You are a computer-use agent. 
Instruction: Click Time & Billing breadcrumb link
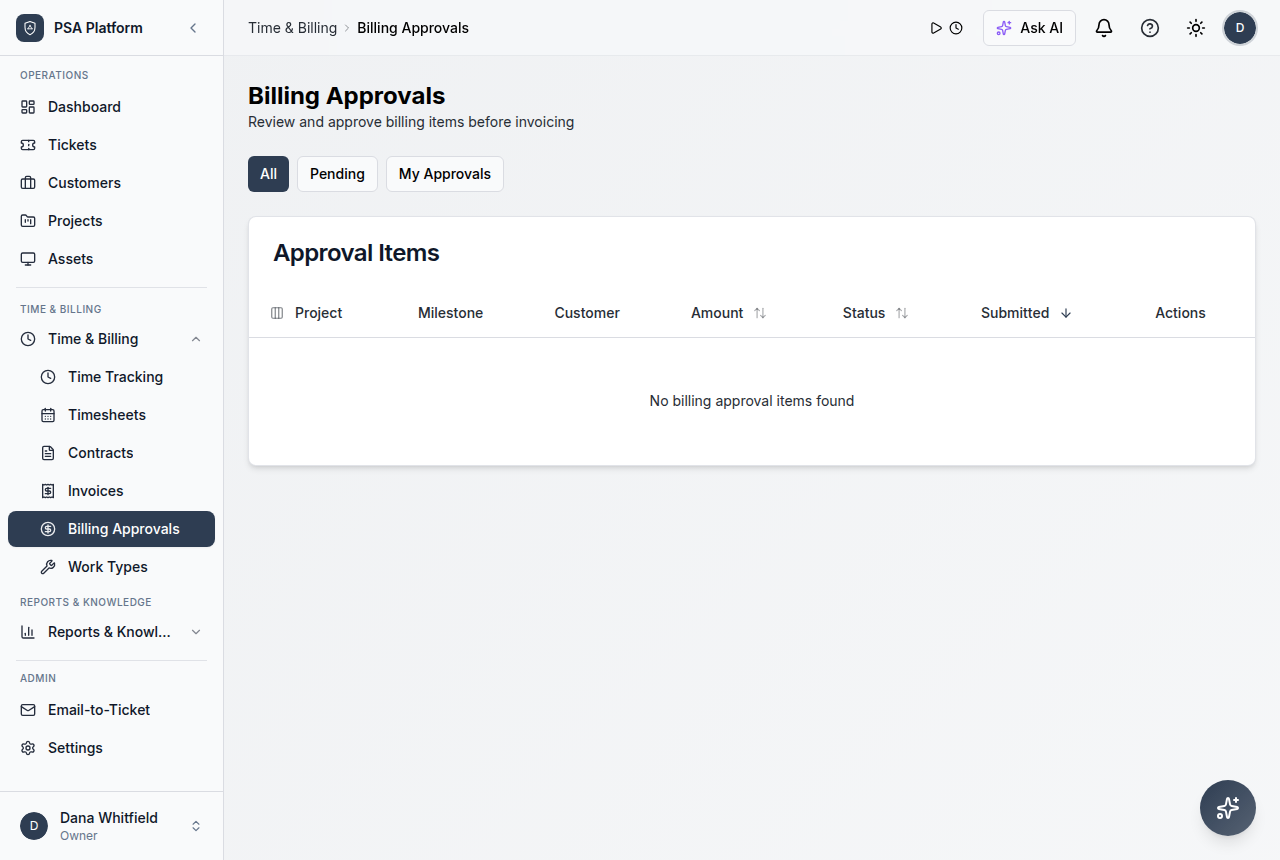(x=292, y=28)
